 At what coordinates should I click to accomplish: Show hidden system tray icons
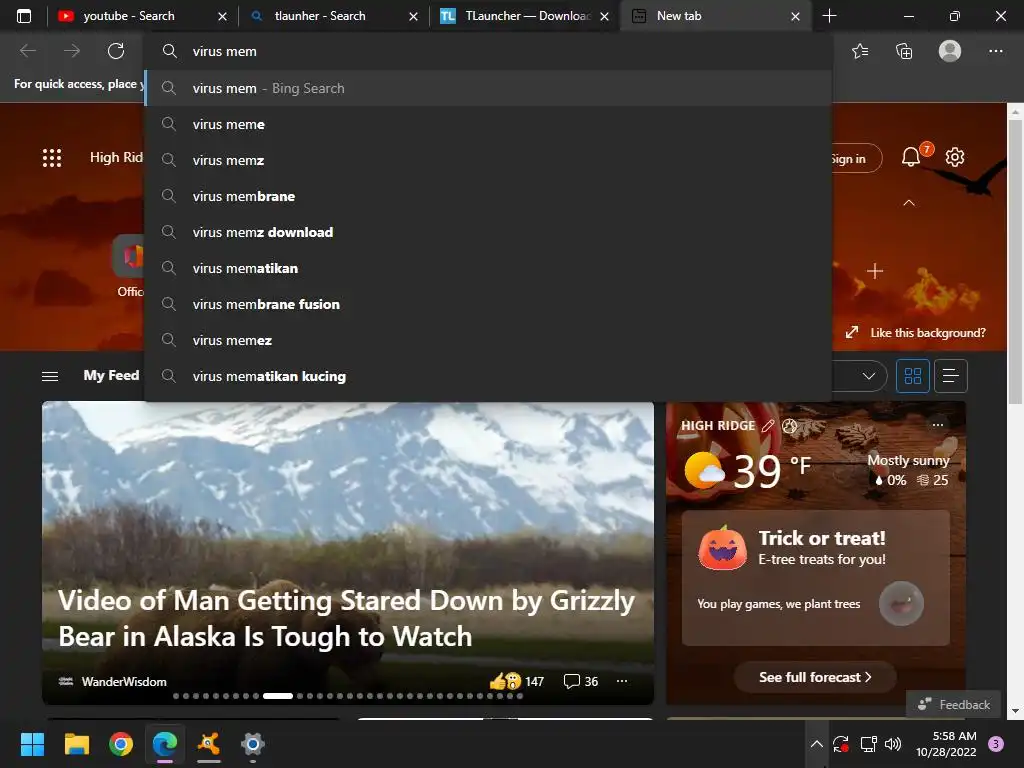[x=816, y=744]
